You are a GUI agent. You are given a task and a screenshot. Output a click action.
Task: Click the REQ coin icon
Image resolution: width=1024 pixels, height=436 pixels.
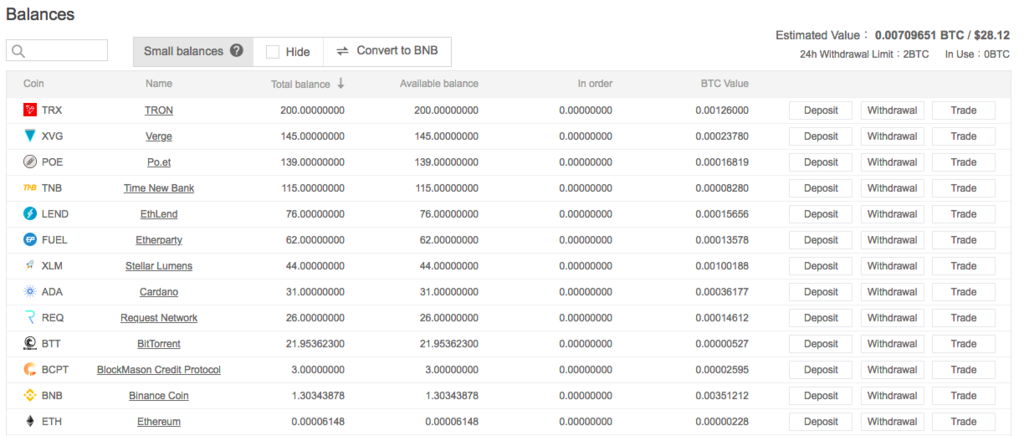[30, 318]
